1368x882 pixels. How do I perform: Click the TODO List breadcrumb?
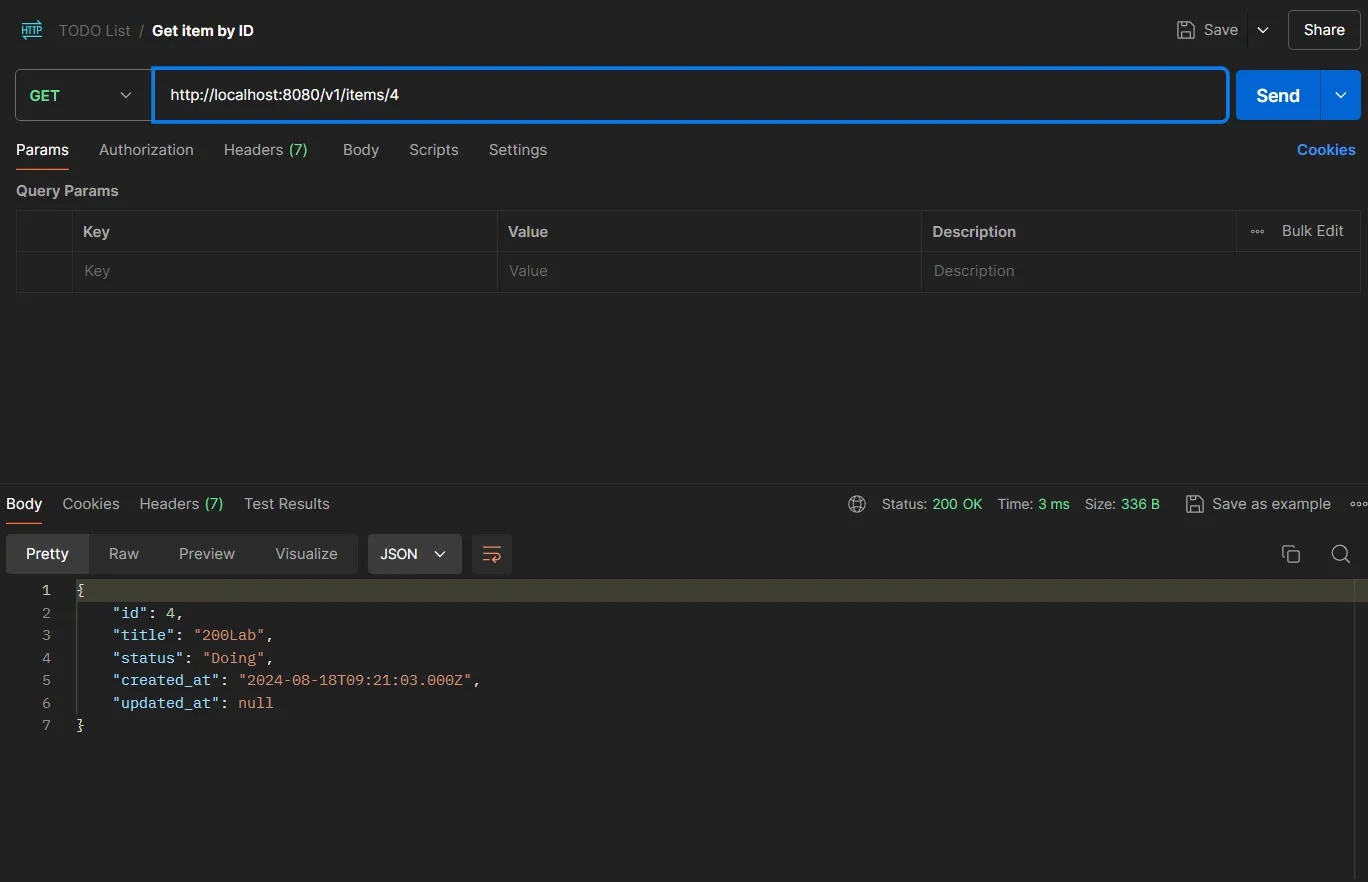pos(95,31)
